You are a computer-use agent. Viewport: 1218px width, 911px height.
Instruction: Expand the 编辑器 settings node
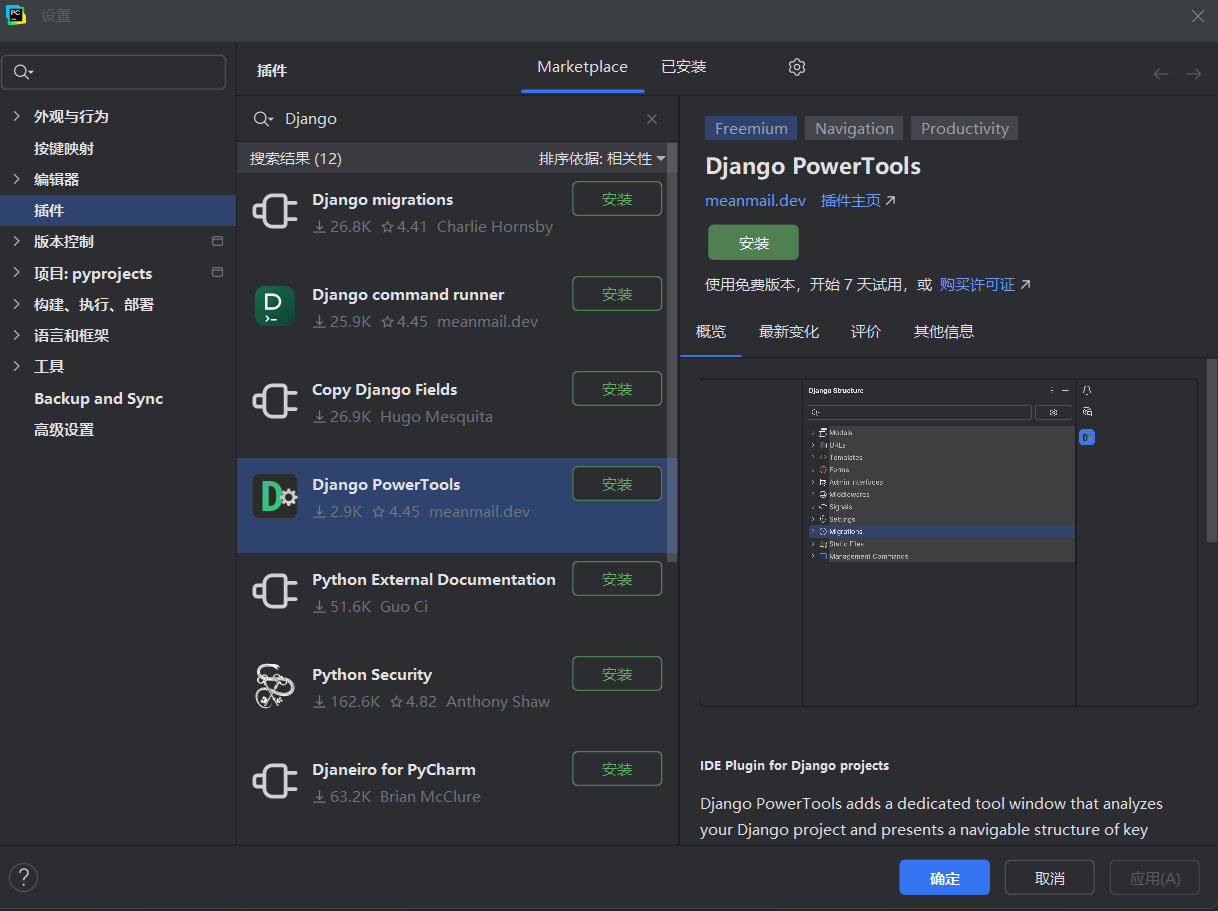(16, 179)
